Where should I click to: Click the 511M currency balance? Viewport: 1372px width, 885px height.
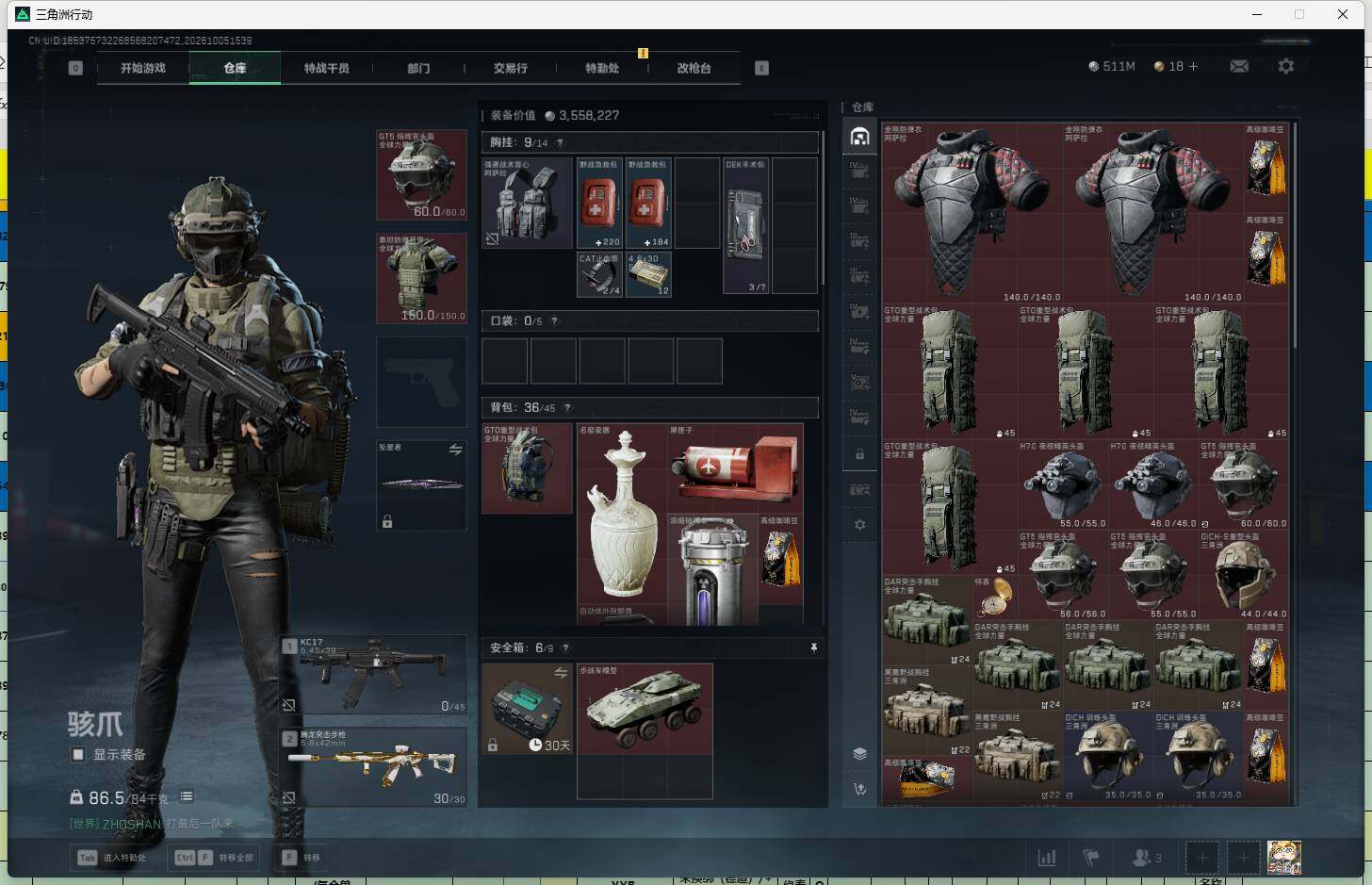[1112, 66]
